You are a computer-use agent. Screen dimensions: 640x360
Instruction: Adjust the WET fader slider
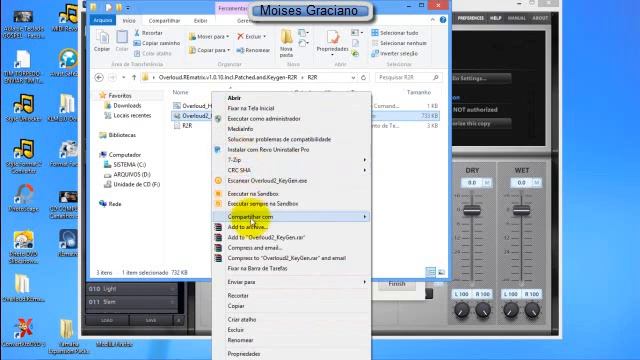[522, 210]
